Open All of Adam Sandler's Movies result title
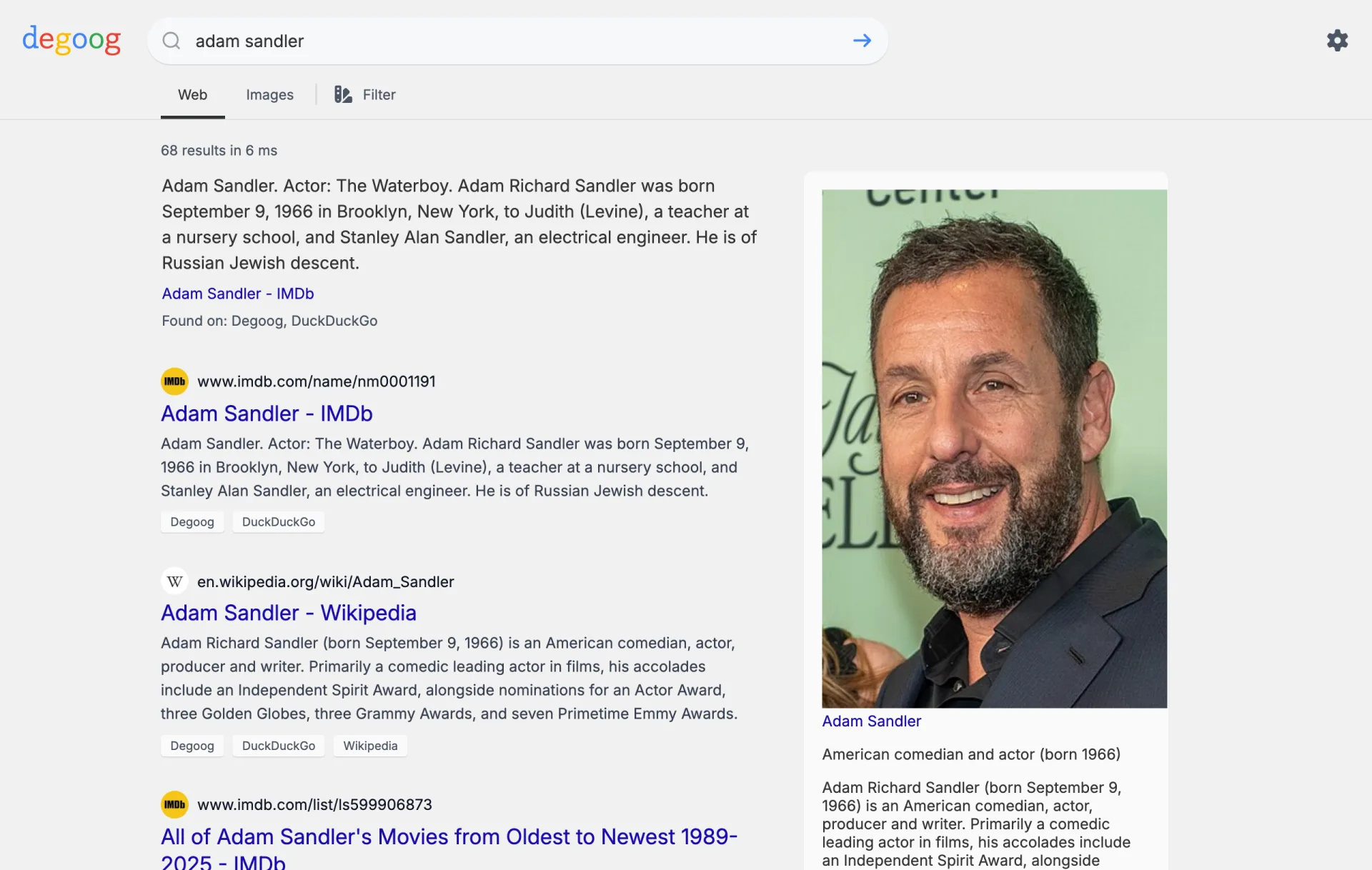The width and height of the screenshot is (1372, 870). coord(449,848)
